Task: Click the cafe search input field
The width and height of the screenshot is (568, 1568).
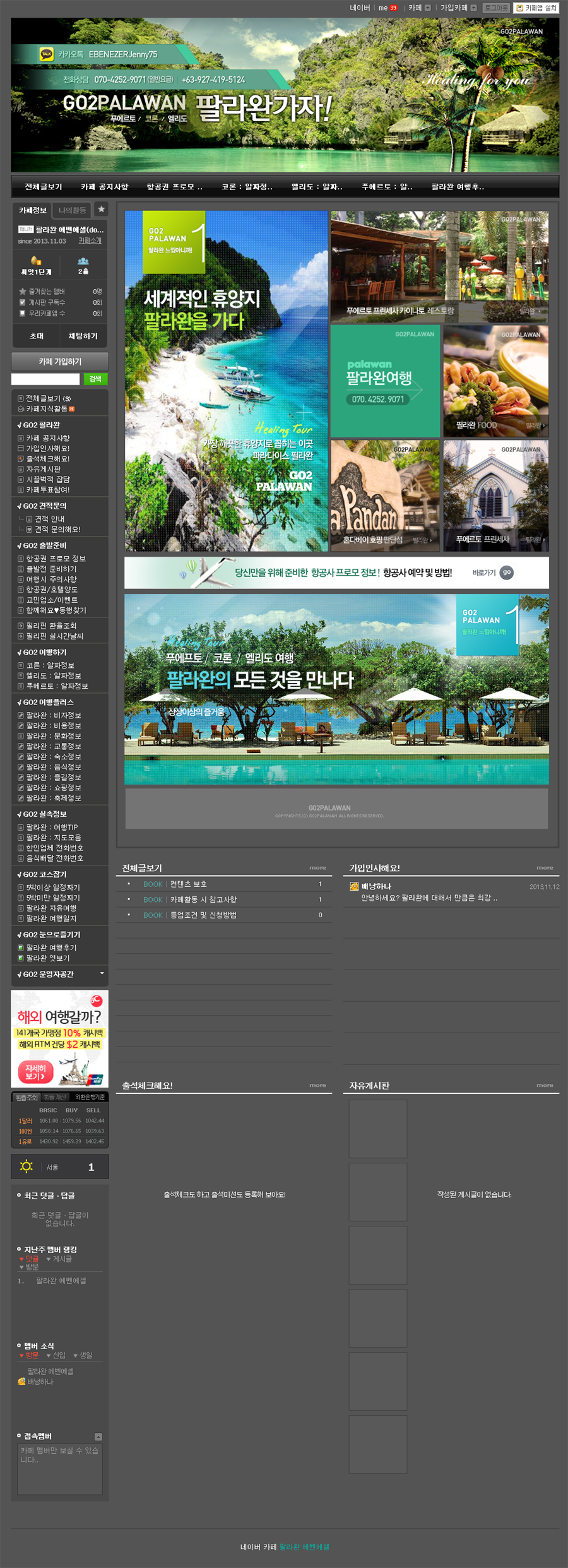Action: pos(45,379)
